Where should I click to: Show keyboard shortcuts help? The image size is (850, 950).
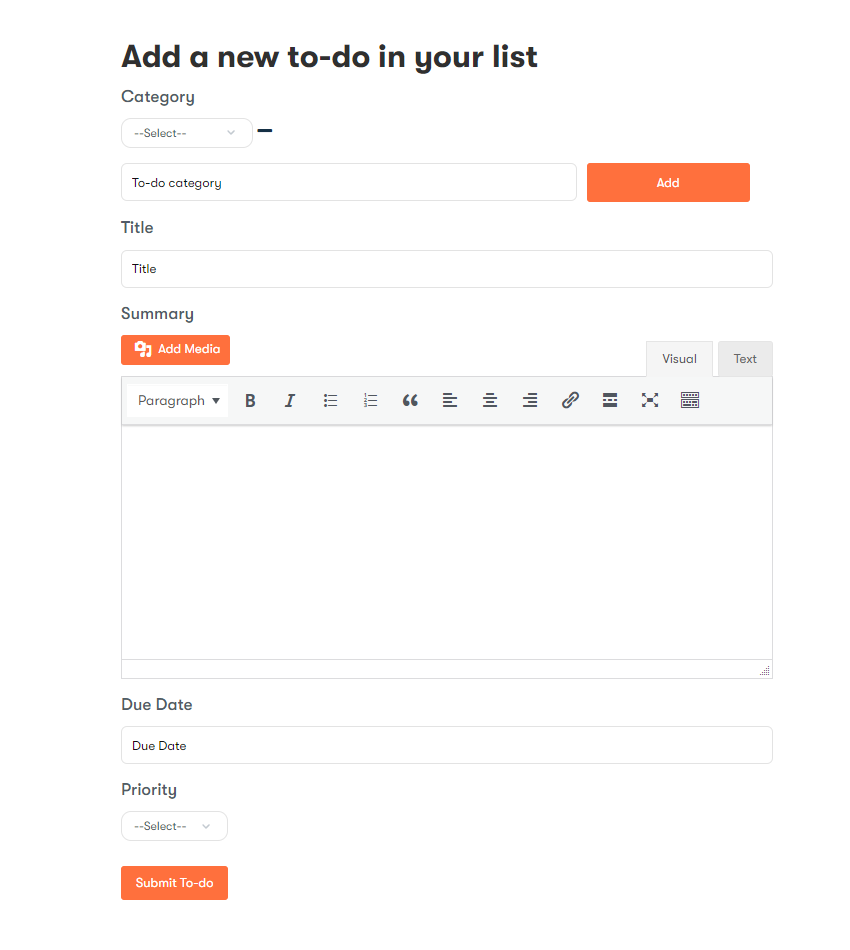click(690, 400)
